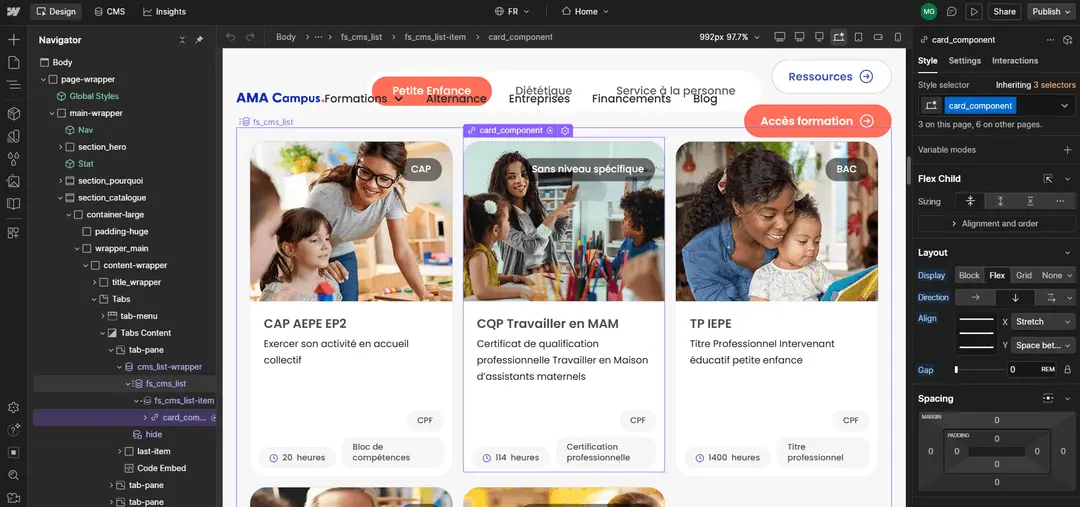This screenshot has width=1080, height=507.
Task: Open the Variables panel icon
Action: (x=13, y=136)
